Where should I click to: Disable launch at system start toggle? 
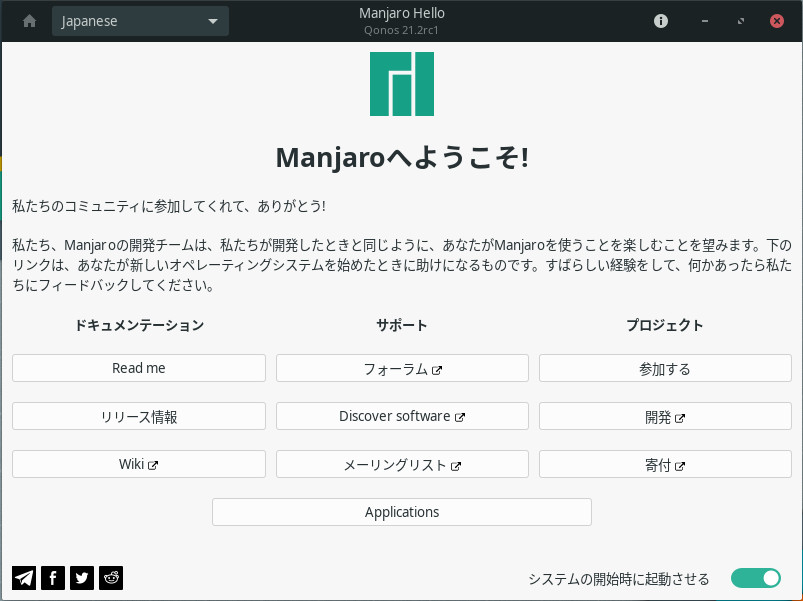[x=755, y=578]
